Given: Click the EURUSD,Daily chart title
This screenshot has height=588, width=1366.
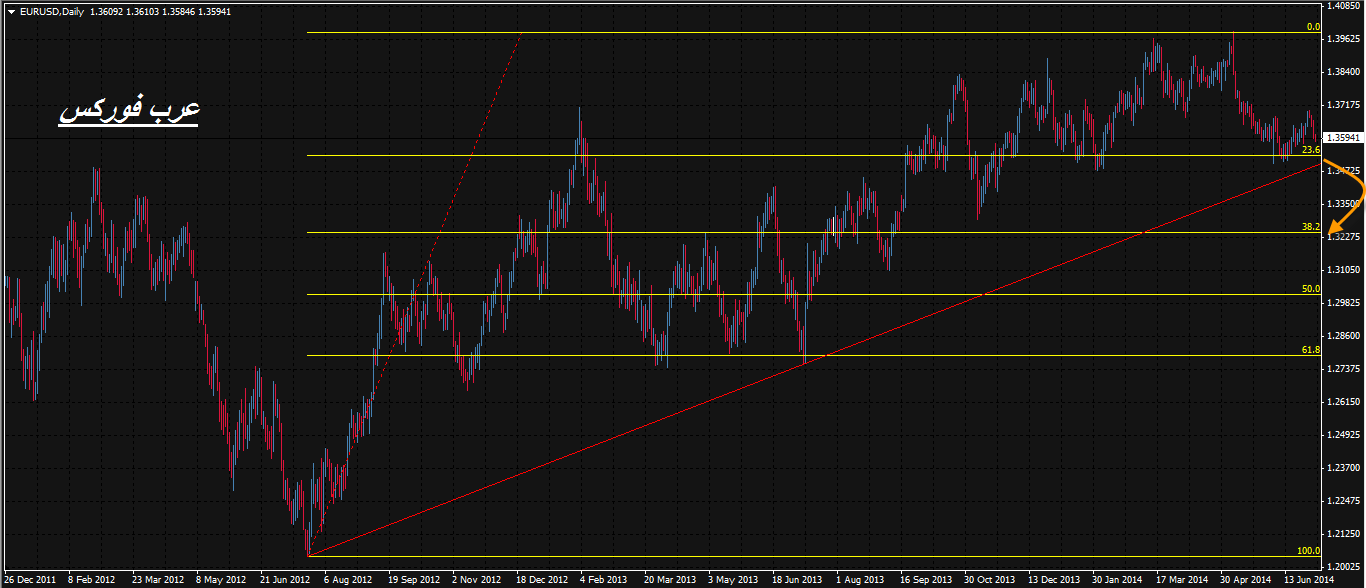Looking at the screenshot, I should coord(51,11).
